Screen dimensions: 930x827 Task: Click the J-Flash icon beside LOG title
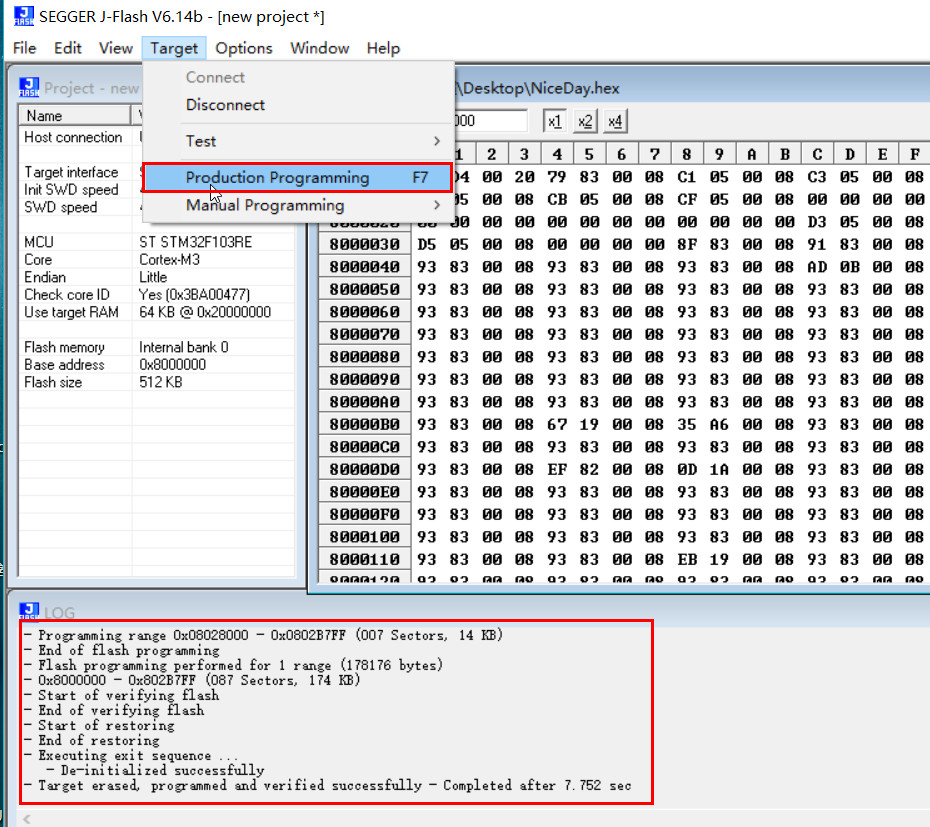tap(29, 610)
